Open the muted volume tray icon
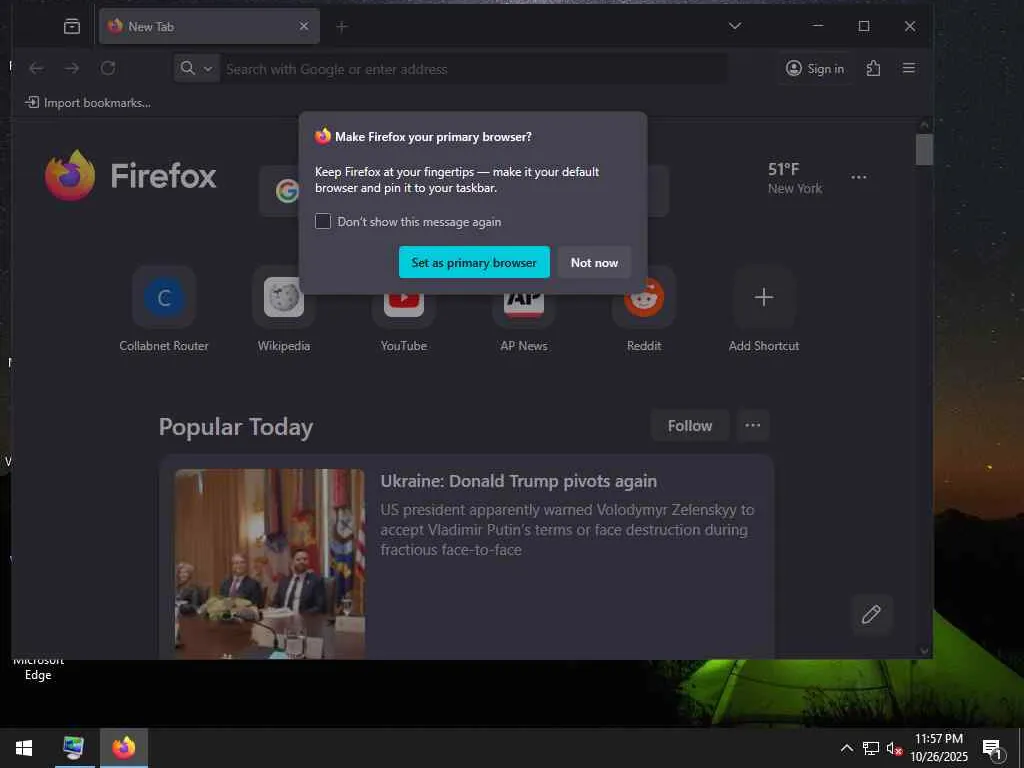The width and height of the screenshot is (1024, 768). (x=894, y=748)
